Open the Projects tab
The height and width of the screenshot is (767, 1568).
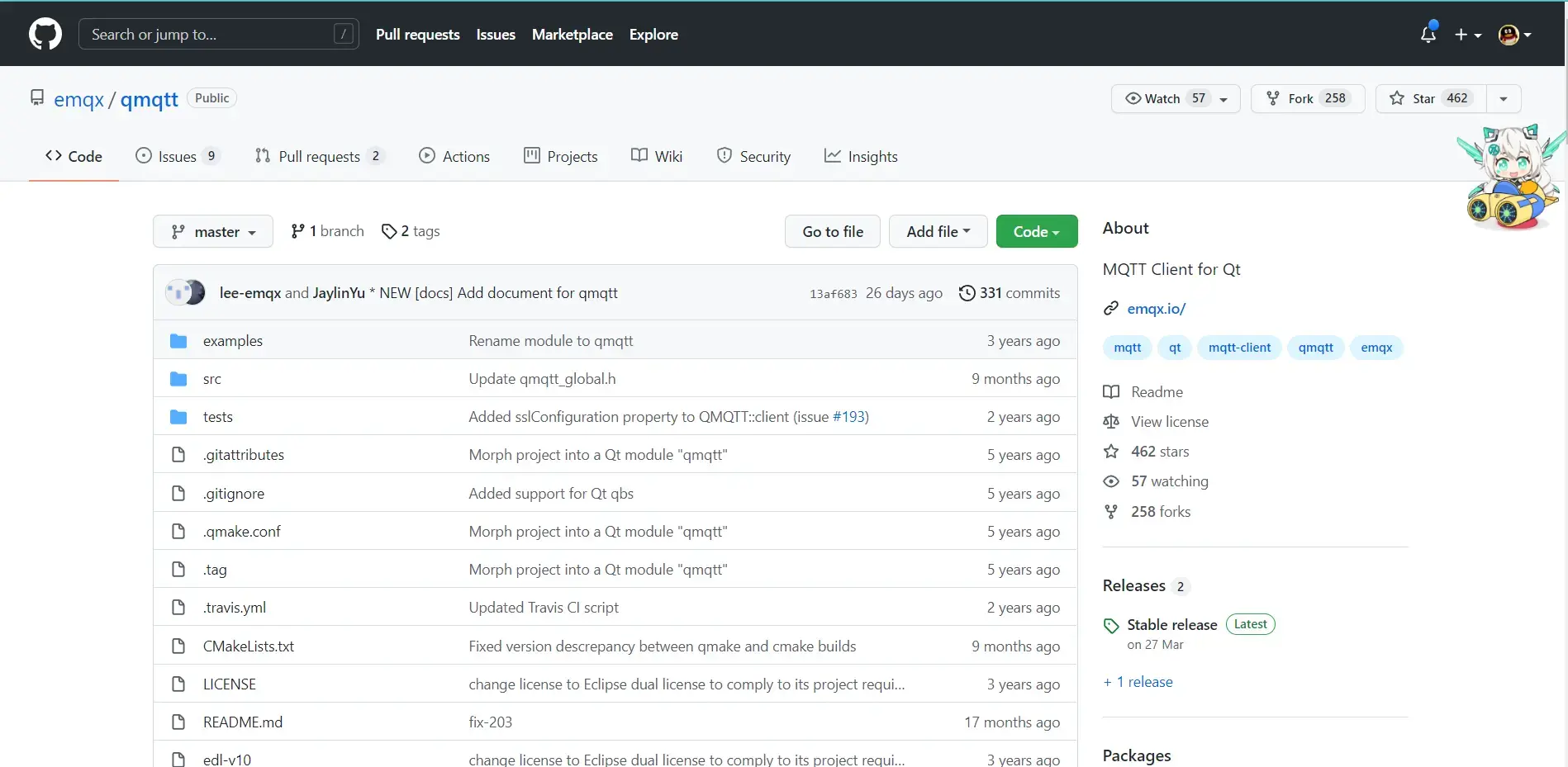561,156
